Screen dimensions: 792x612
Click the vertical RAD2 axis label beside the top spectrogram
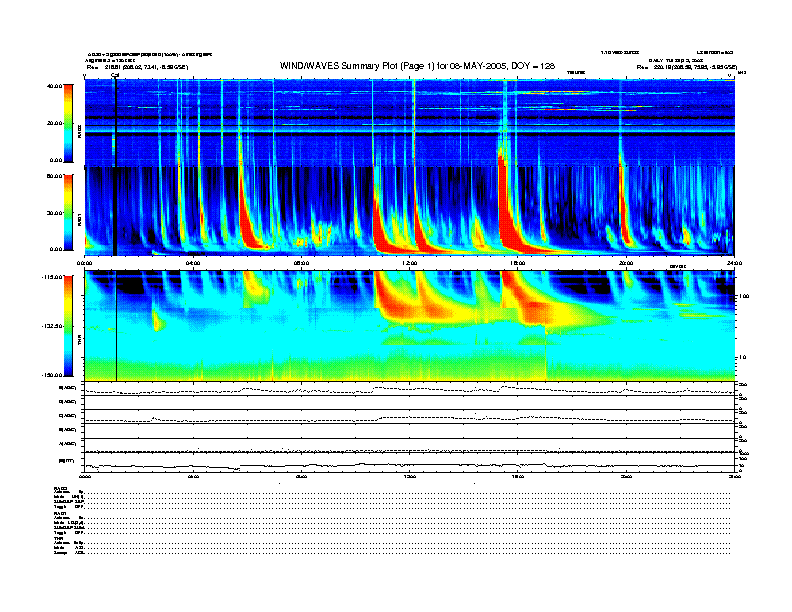79,131
